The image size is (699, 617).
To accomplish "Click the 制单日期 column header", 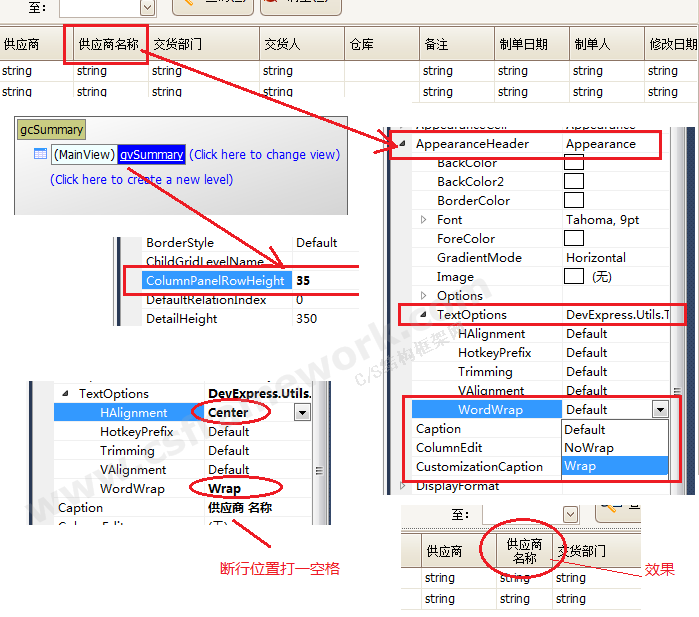I will [523, 45].
